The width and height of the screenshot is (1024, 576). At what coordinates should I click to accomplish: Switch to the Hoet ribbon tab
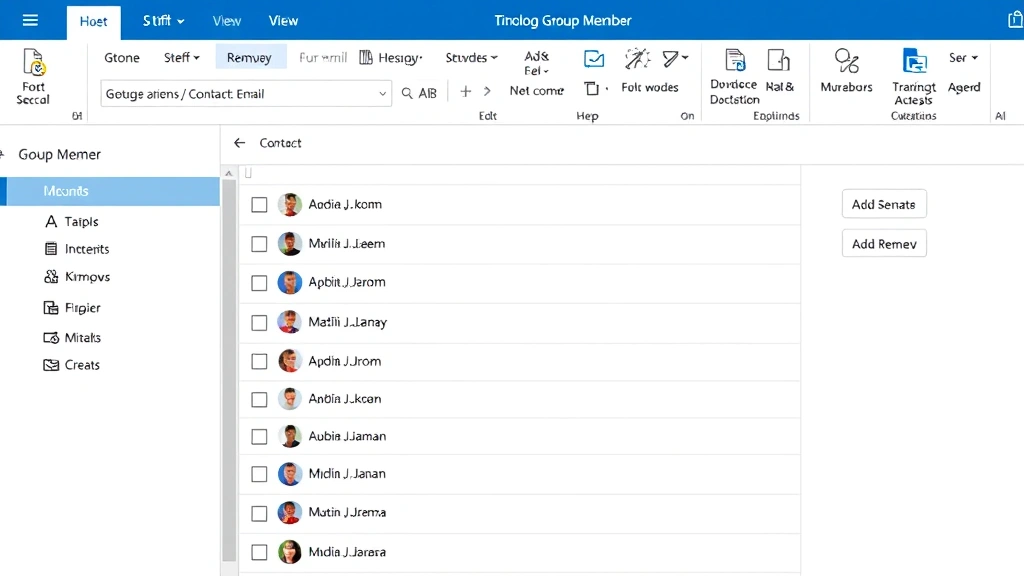pyautogui.click(x=93, y=20)
